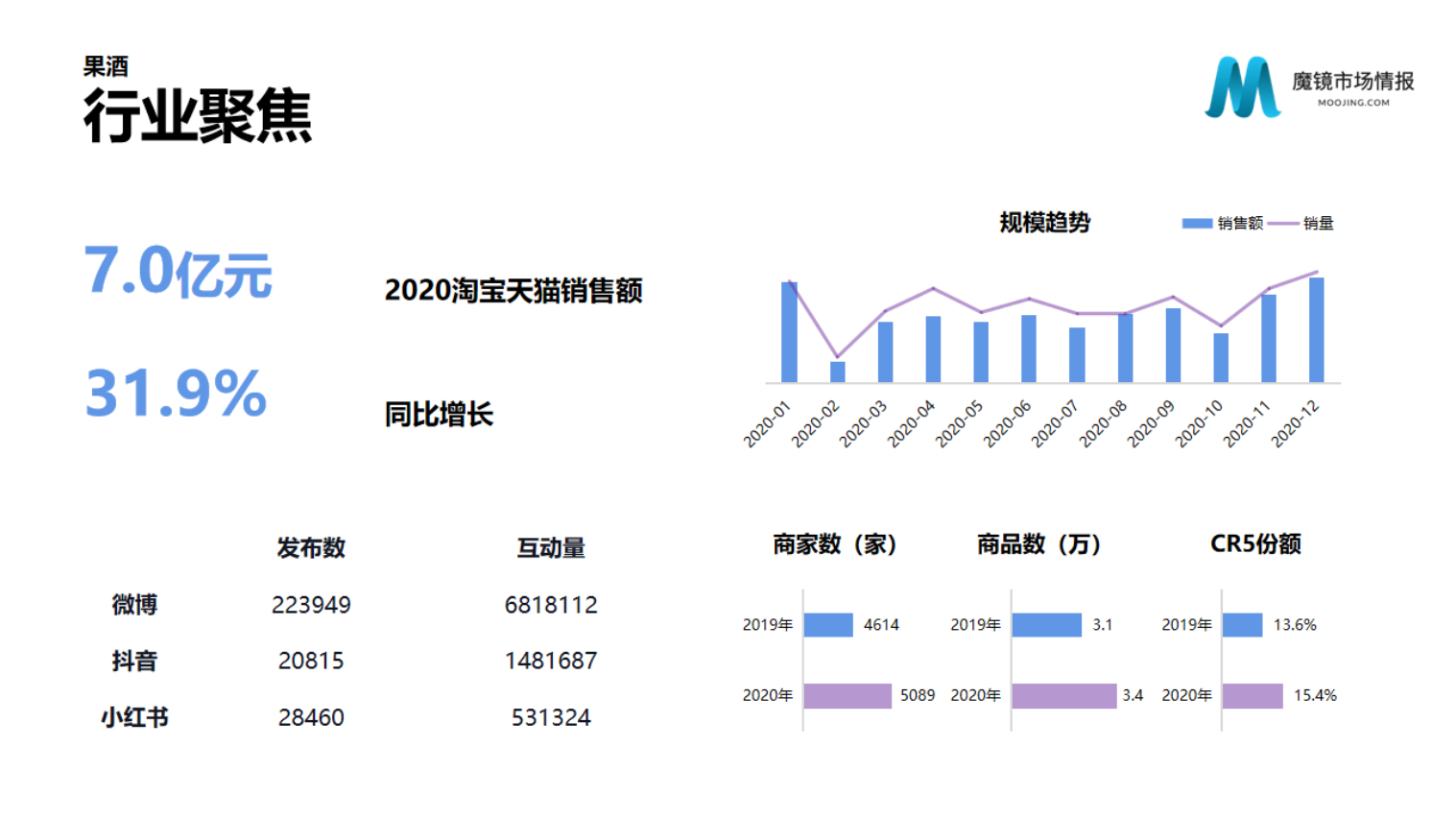Viewport: 1456px width, 819px height.
Task: Select the 2020年 purple bar under 商家数
Action: pyautogui.click(x=847, y=695)
